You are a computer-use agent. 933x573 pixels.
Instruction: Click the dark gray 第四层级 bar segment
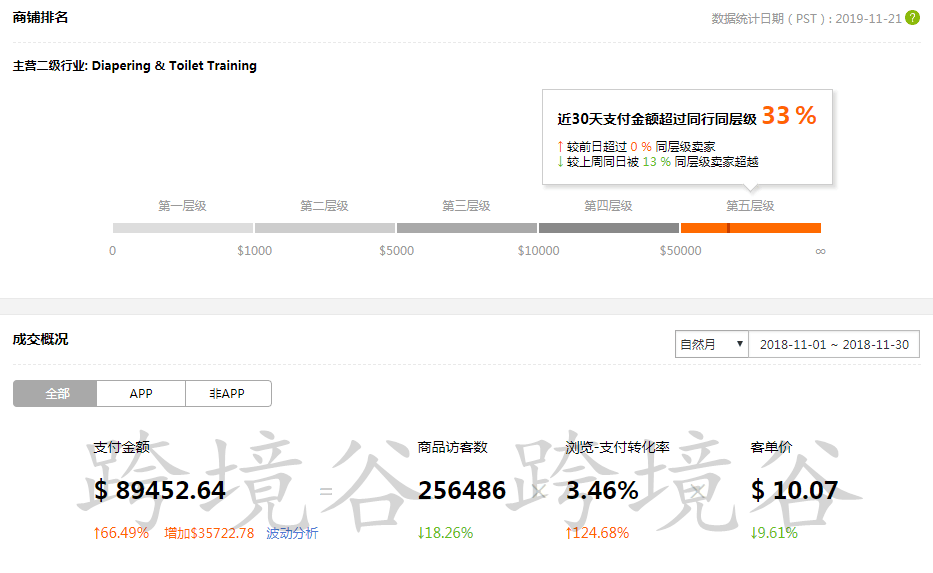[609, 228]
